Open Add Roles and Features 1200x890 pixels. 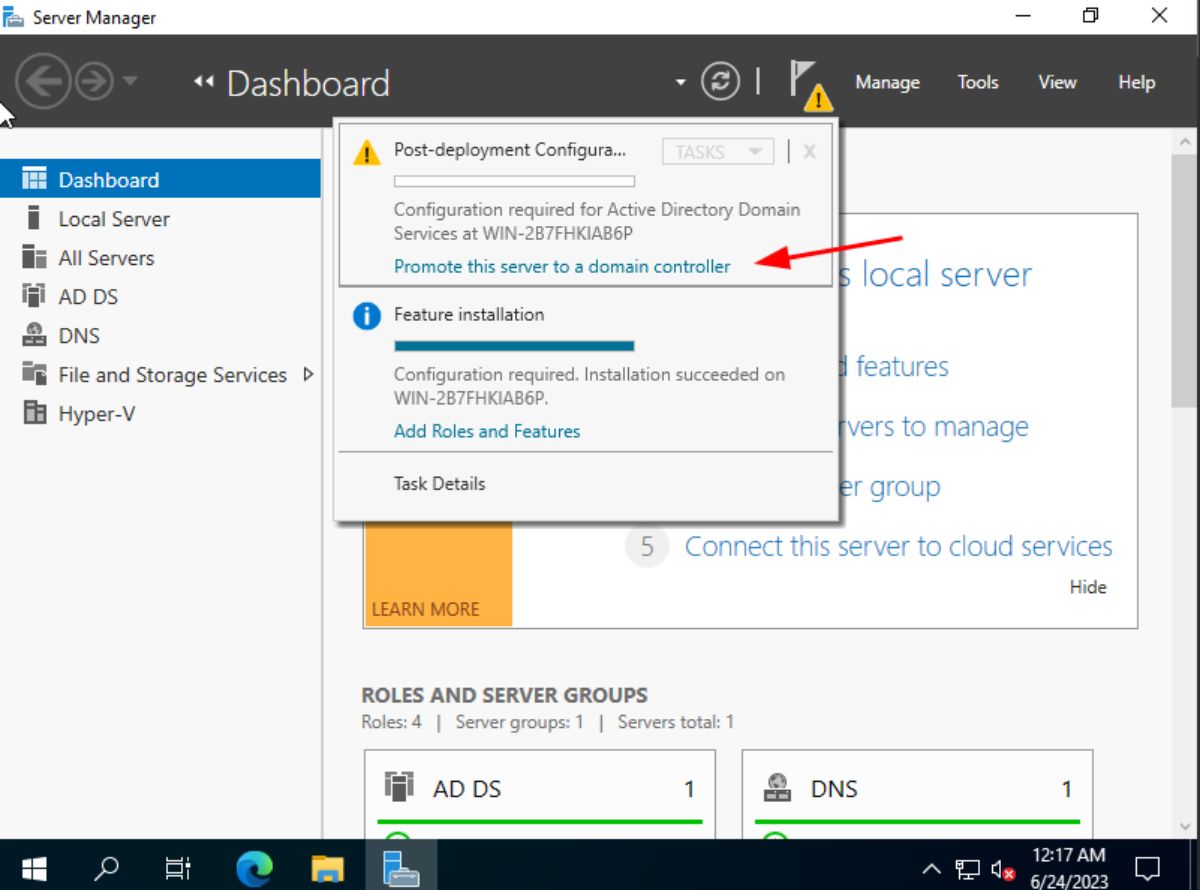click(487, 431)
